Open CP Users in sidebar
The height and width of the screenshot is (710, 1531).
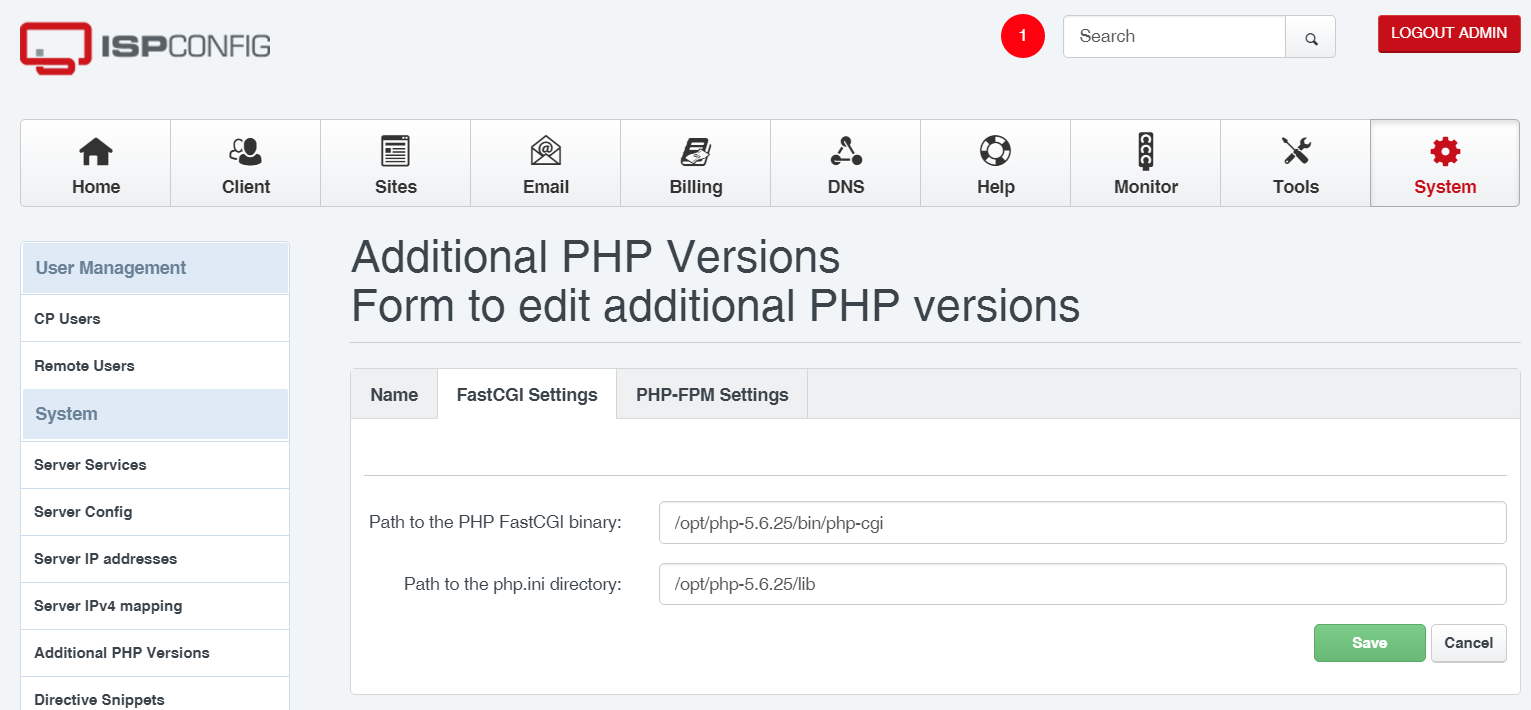tap(155, 319)
